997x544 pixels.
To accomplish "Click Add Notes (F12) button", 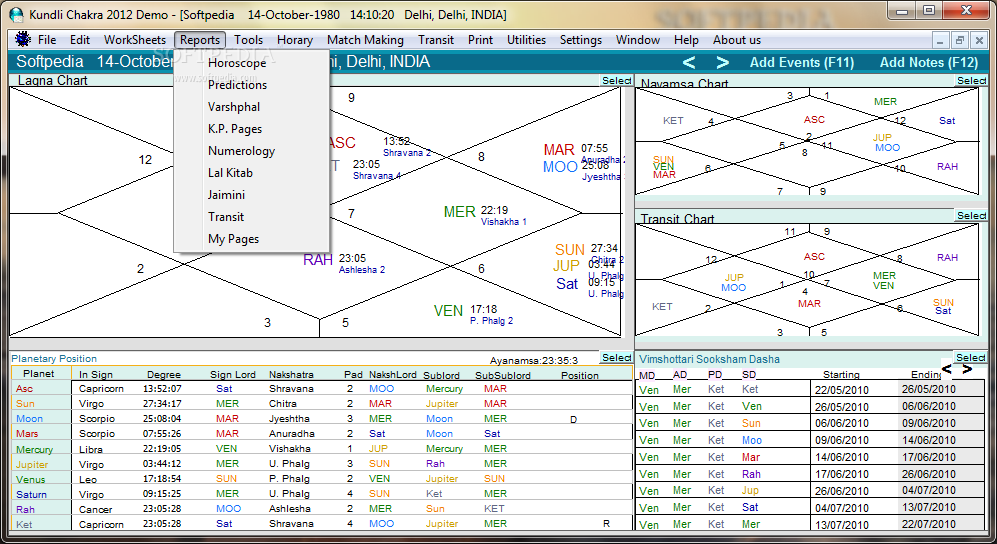I will (928, 62).
